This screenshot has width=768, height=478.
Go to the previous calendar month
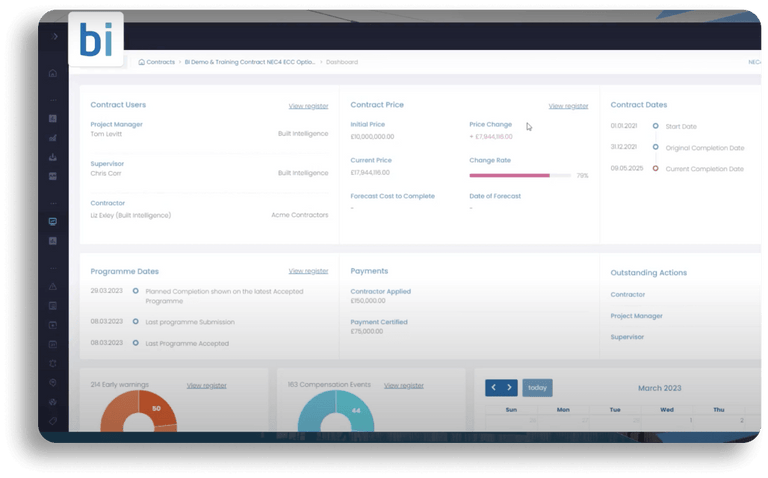click(493, 387)
